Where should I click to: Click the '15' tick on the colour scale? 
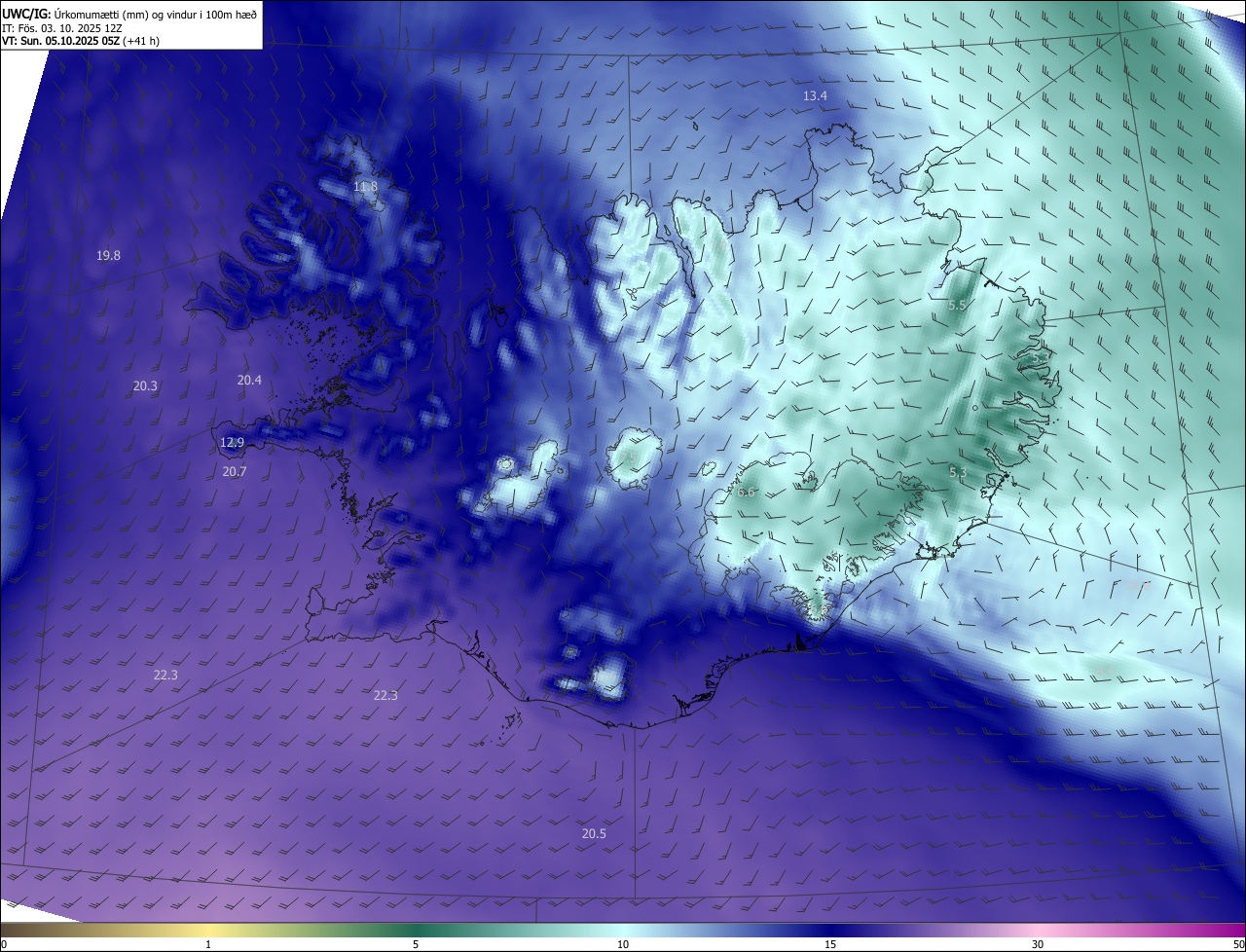click(830, 945)
